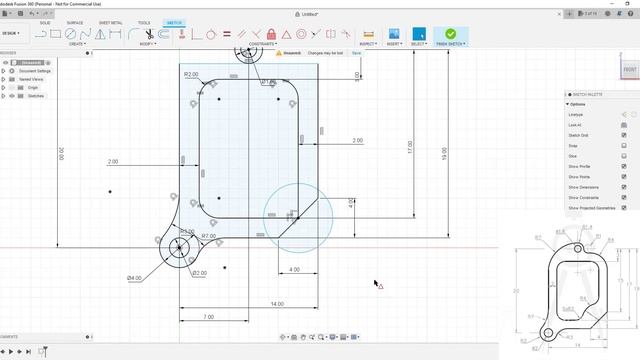
Task: Click the green Finish Sketch checkmark
Action: point(451,33)
